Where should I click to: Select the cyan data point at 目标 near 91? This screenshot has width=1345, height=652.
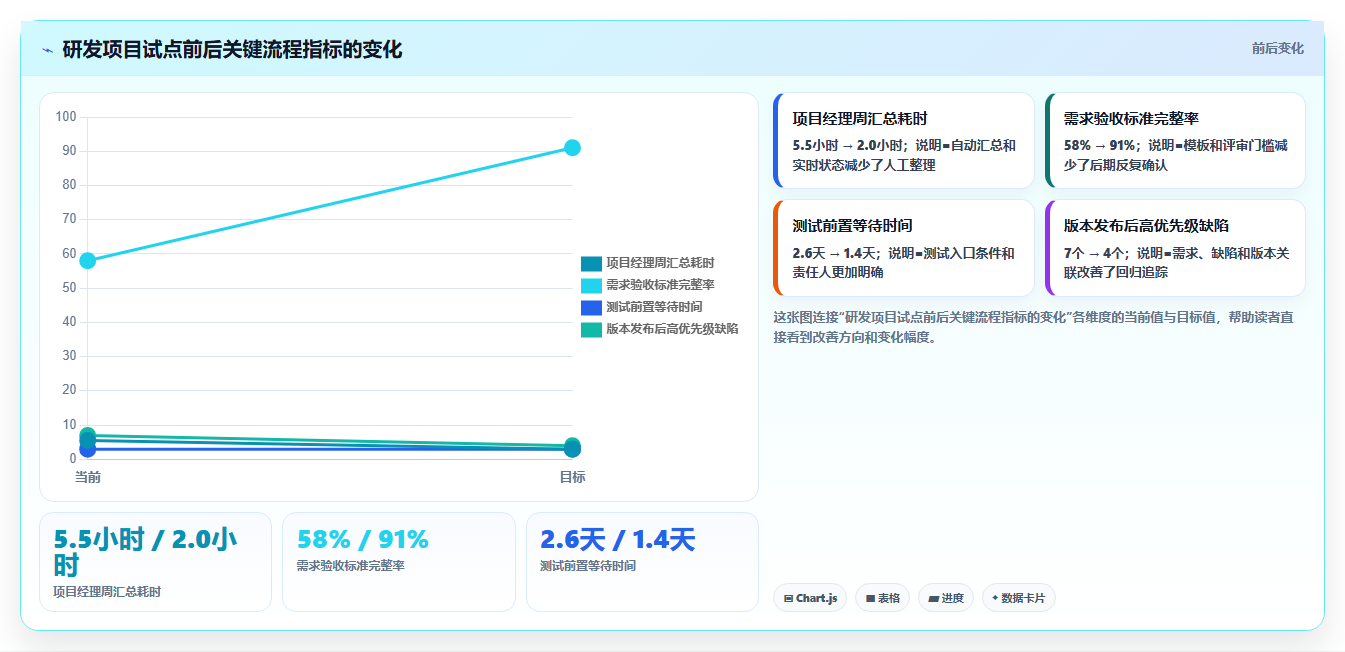coord(572,148)
